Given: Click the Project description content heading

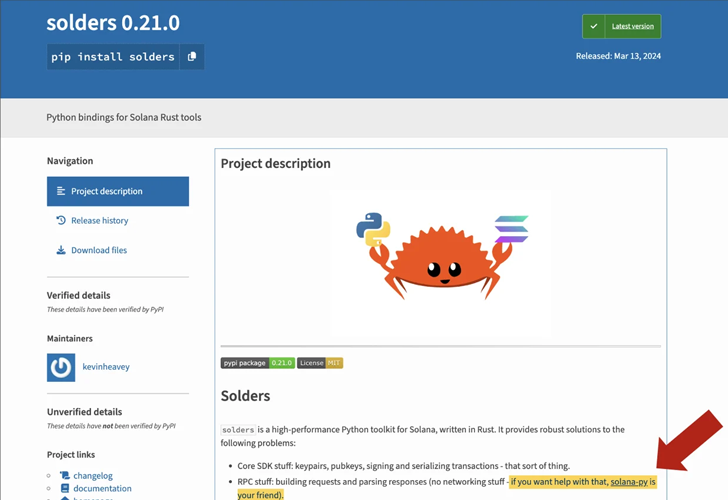Looking at the screenshot, I should [275, 164].
